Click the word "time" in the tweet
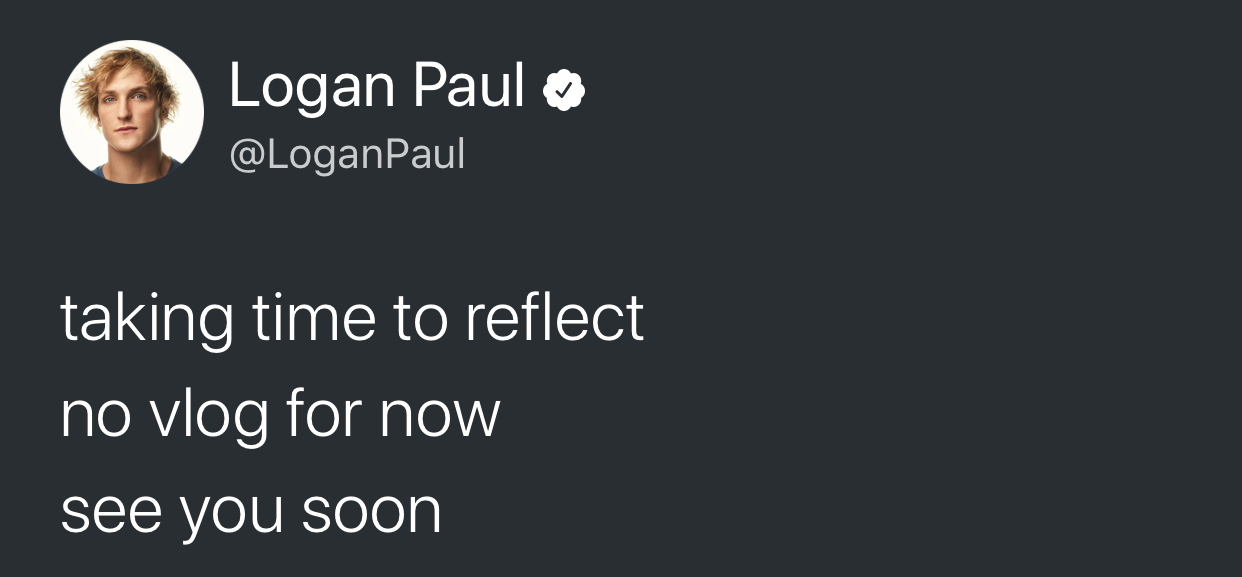 (x=314, y=318)
